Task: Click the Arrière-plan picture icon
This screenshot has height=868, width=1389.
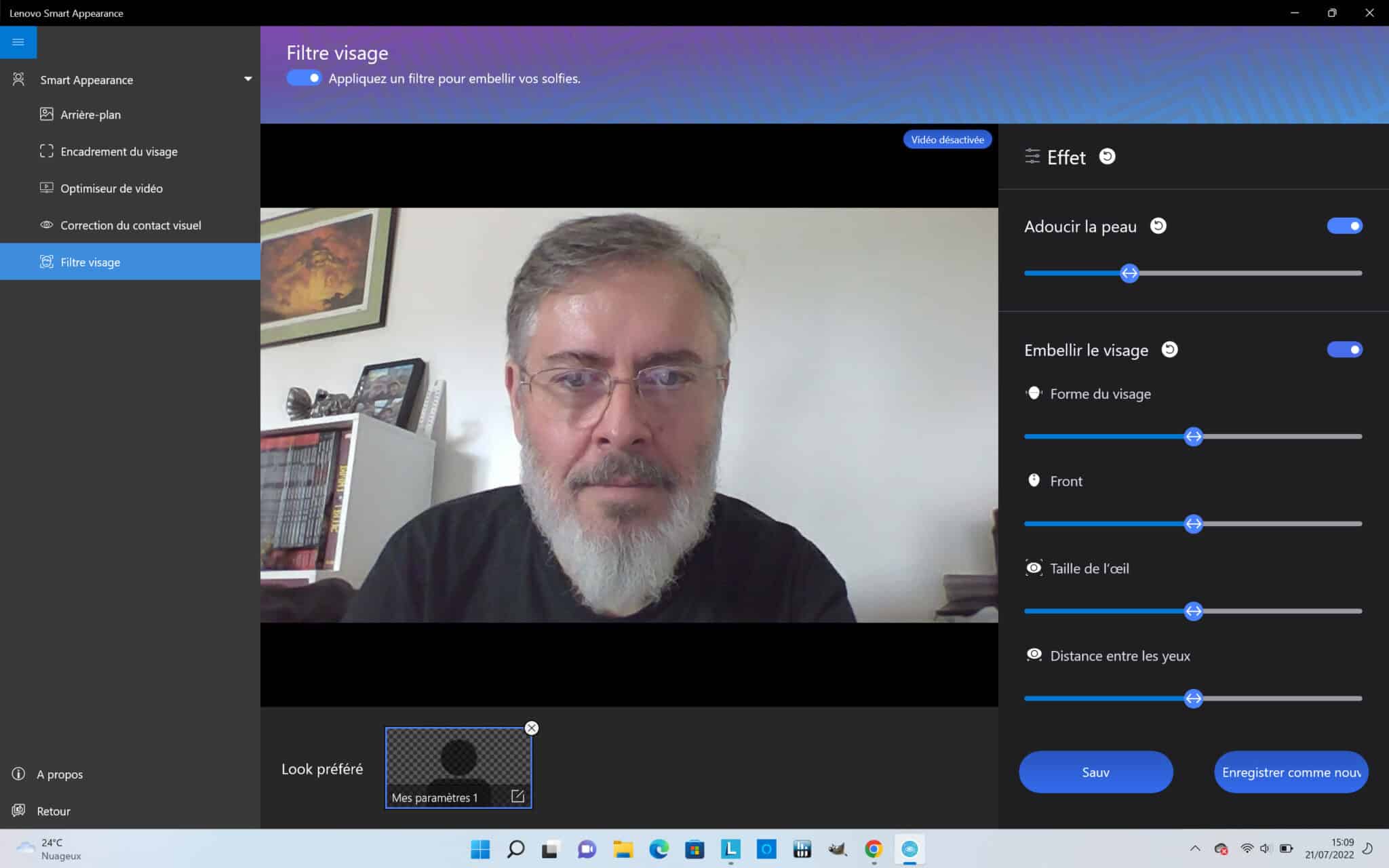Action: [x=46, y=114]
